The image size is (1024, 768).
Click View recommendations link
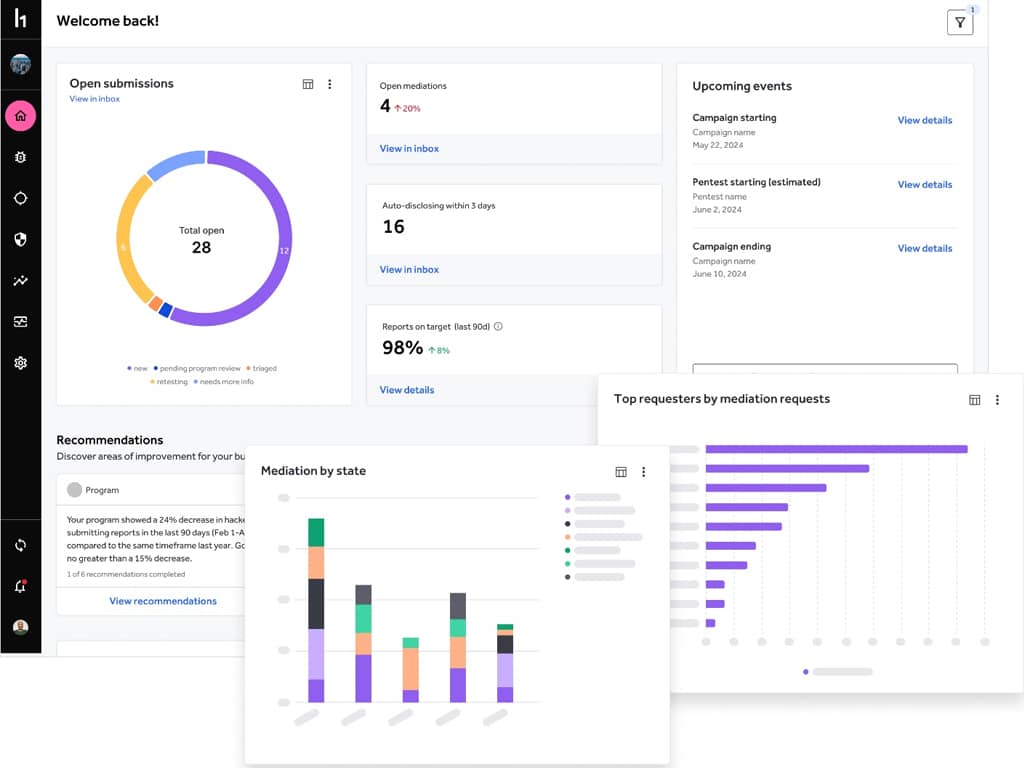point(163,601)
